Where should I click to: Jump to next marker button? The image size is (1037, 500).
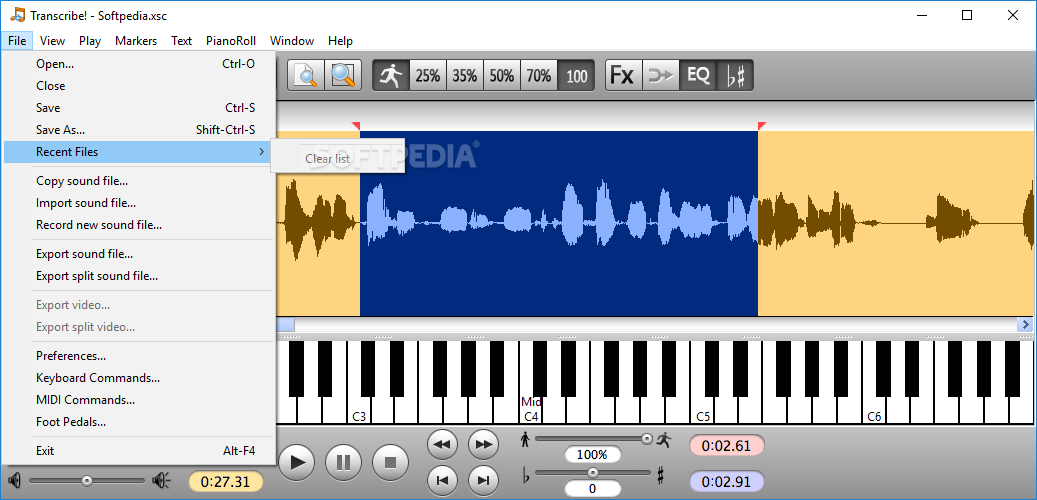coord(483,481)
